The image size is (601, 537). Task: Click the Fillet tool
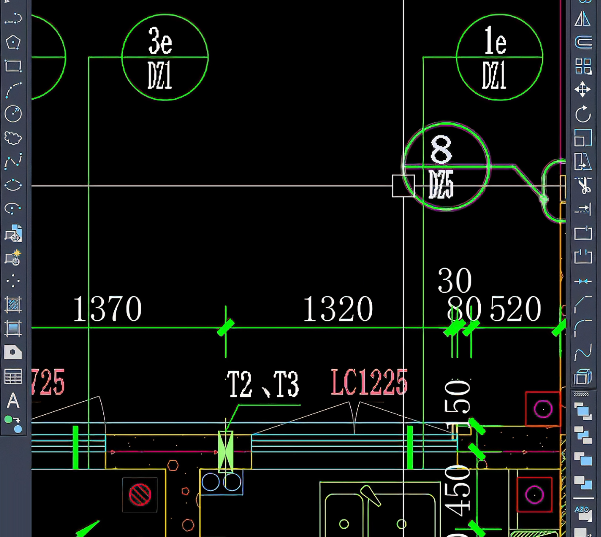583,329
